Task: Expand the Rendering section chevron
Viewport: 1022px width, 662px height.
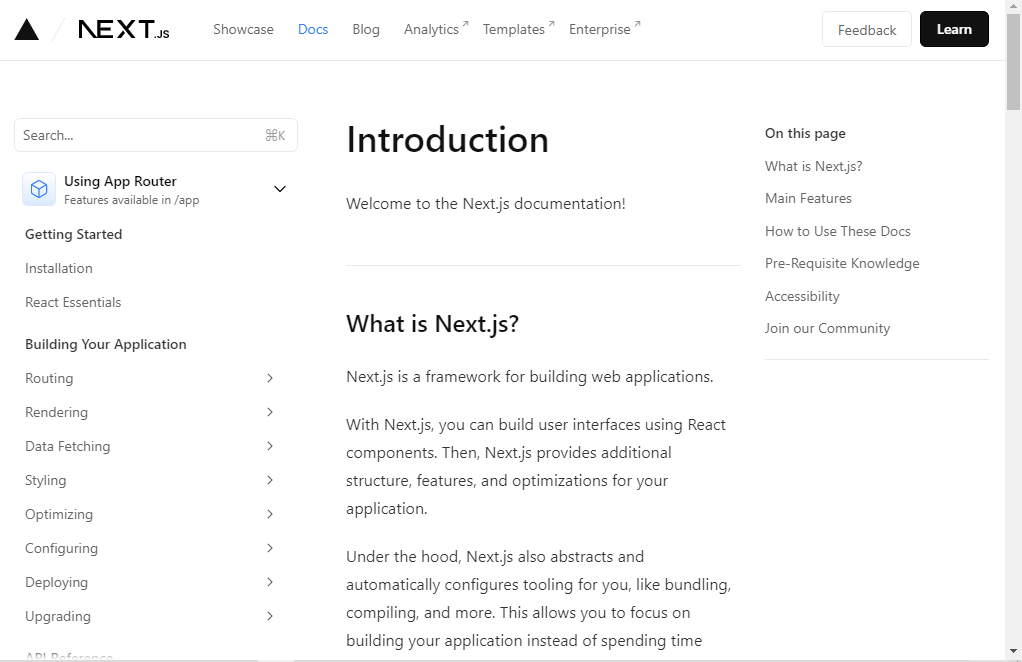Action: 270,412
